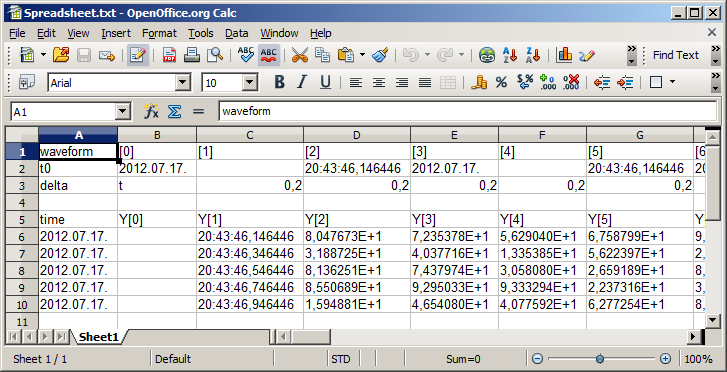Select column D header
Screen dimensions: 727x372
coord(357,135)
